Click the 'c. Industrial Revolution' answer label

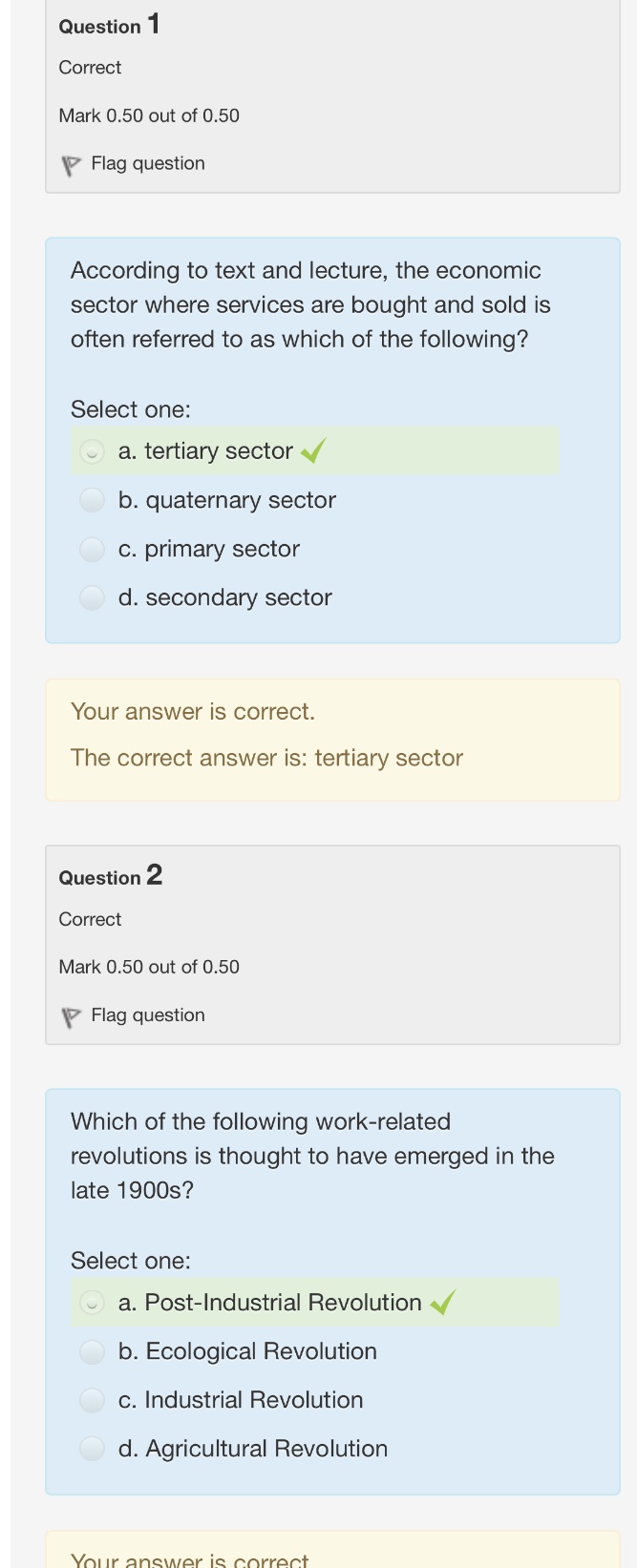241,1400
